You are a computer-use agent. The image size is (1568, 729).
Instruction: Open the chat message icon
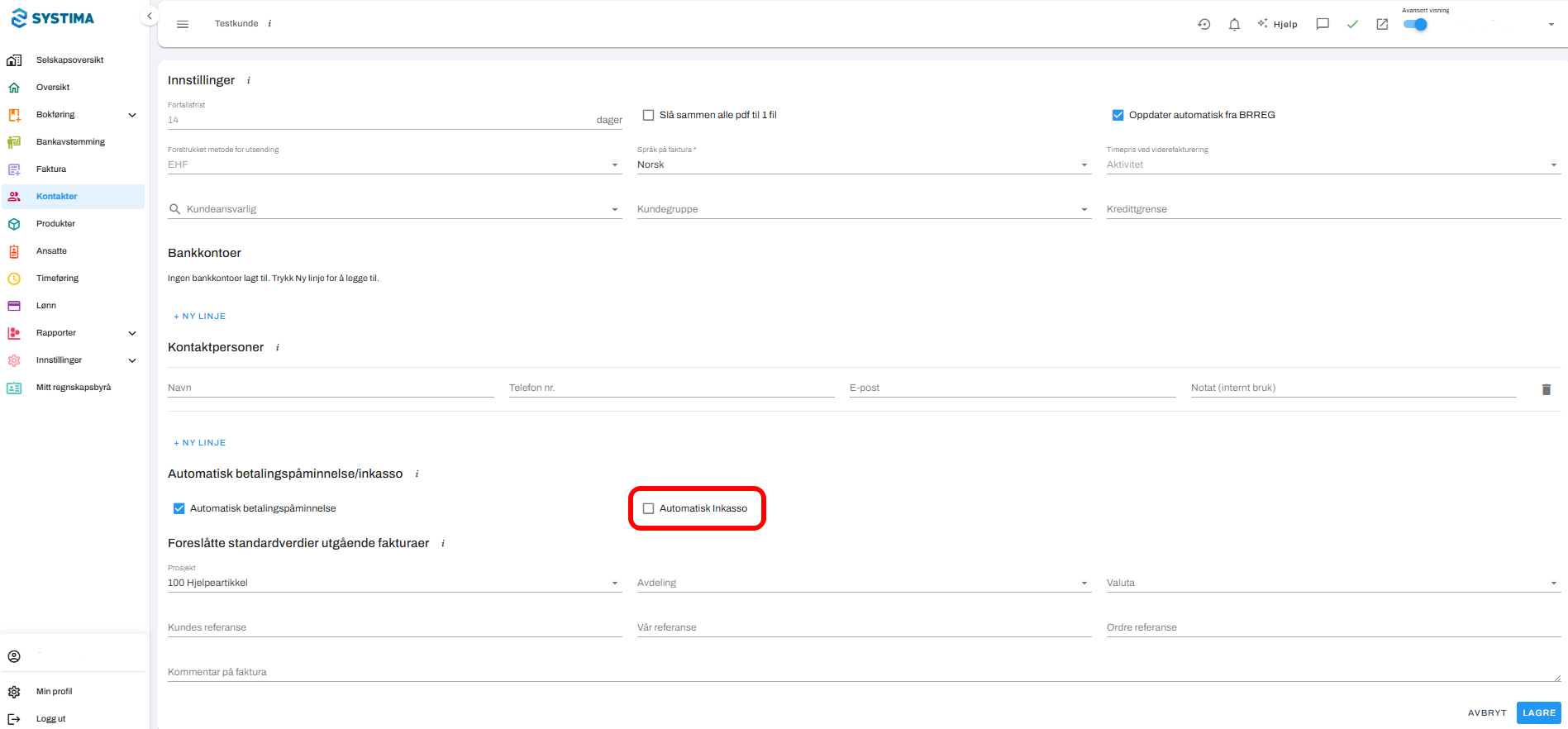click(1323, 25)
